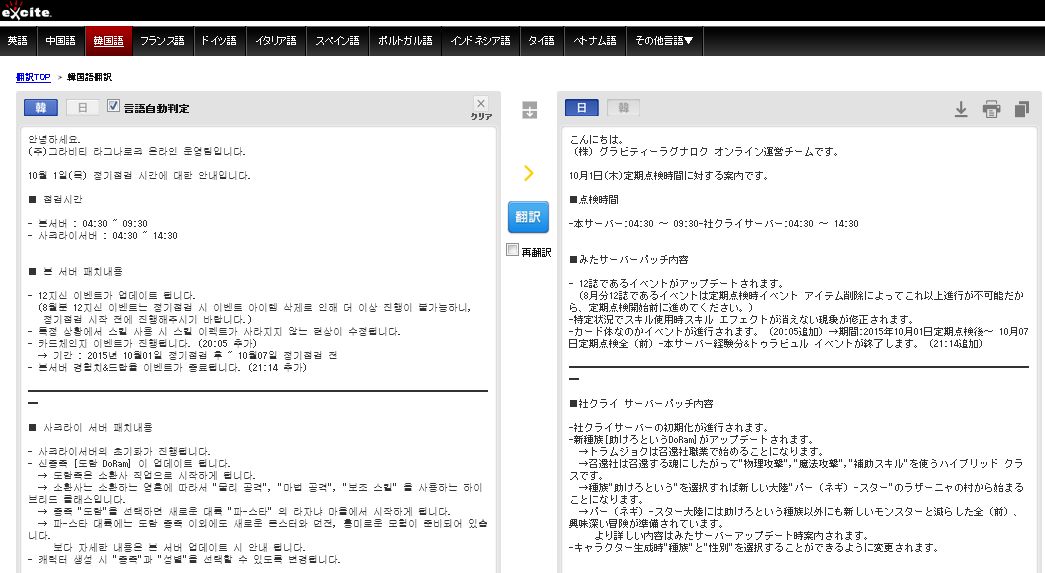1045x573 pixels.
Task: Click the 안녕하세요. line in source
Action: [54, 139]
